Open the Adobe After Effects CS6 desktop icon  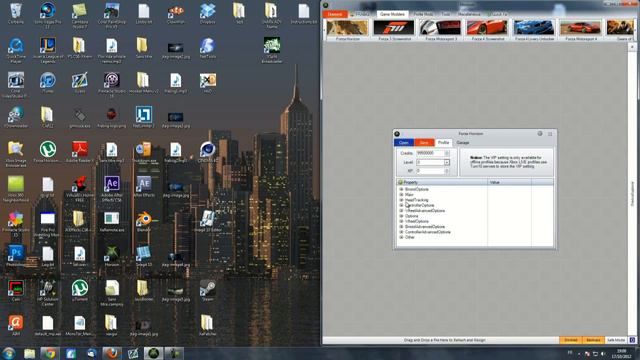[111, 189]
